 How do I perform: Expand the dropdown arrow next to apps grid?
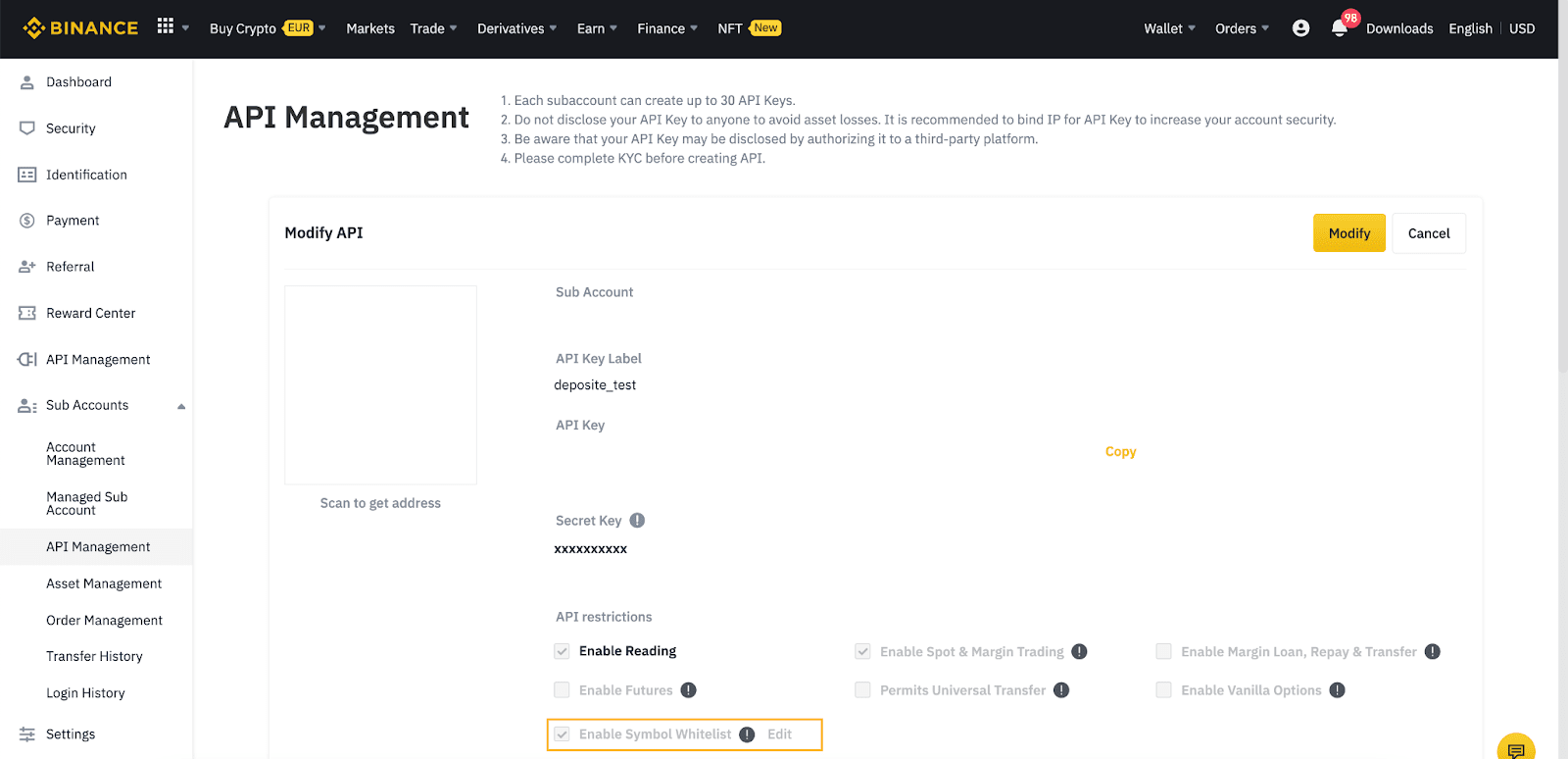[x=185, y=28]
